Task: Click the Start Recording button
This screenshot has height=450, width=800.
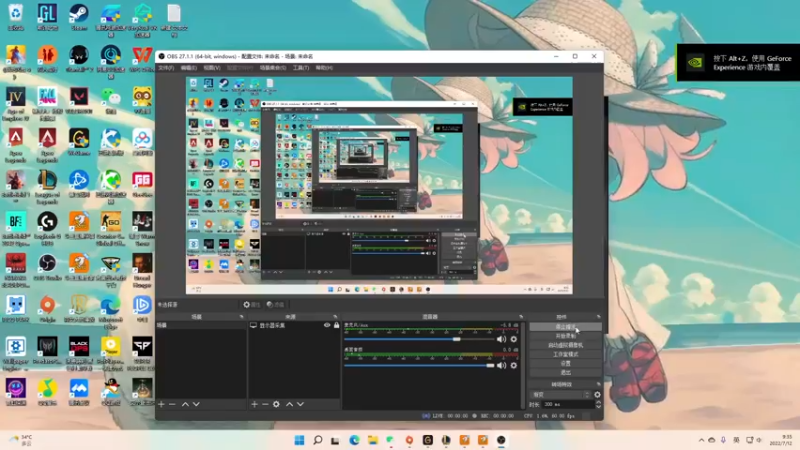Action: (565, 336)
